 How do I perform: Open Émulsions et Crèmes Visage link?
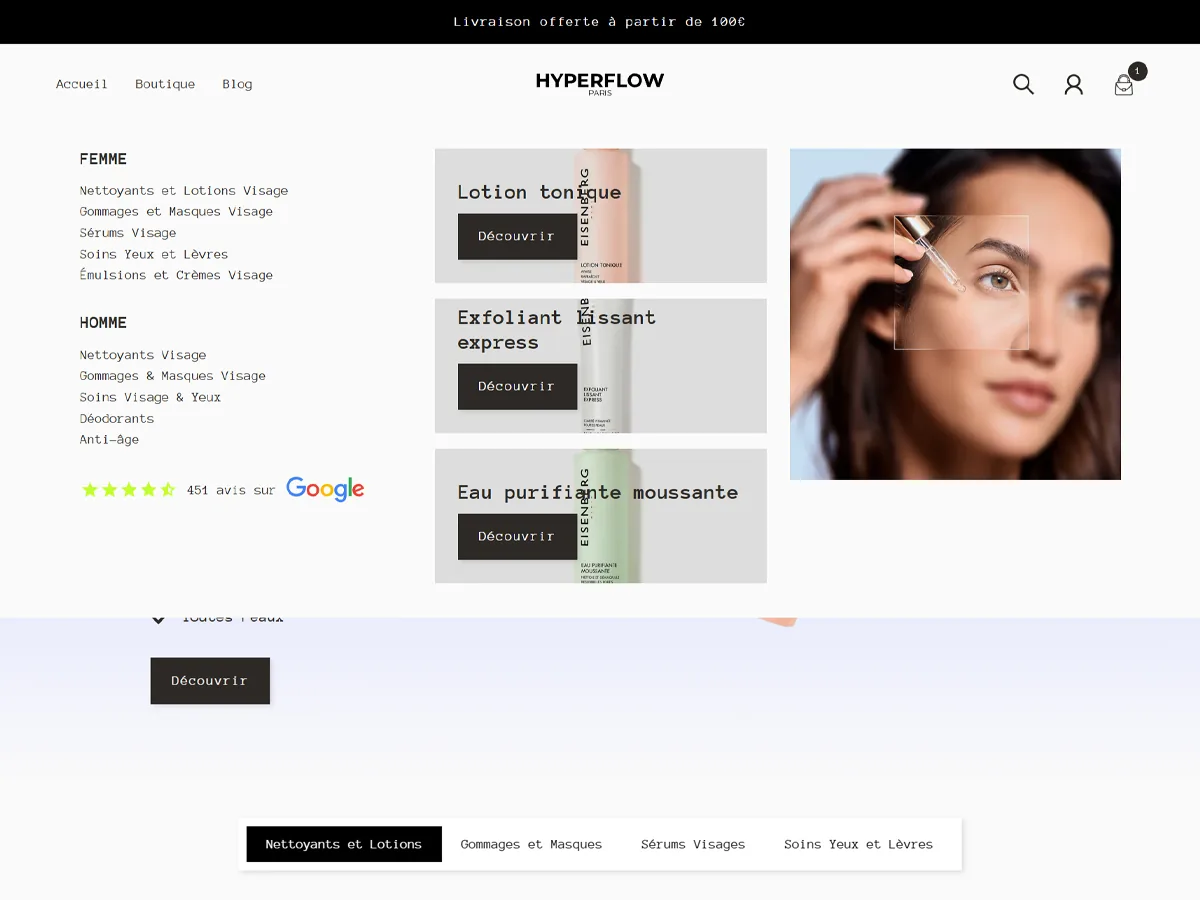tap(176, 275)
